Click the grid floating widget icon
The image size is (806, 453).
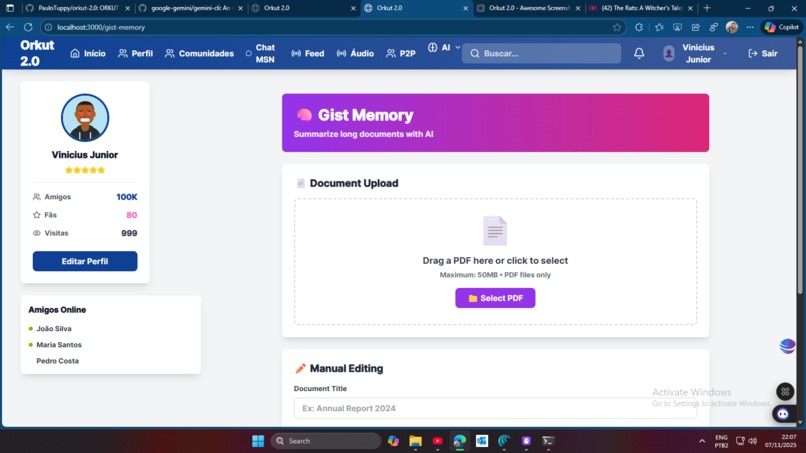(785, 392)
